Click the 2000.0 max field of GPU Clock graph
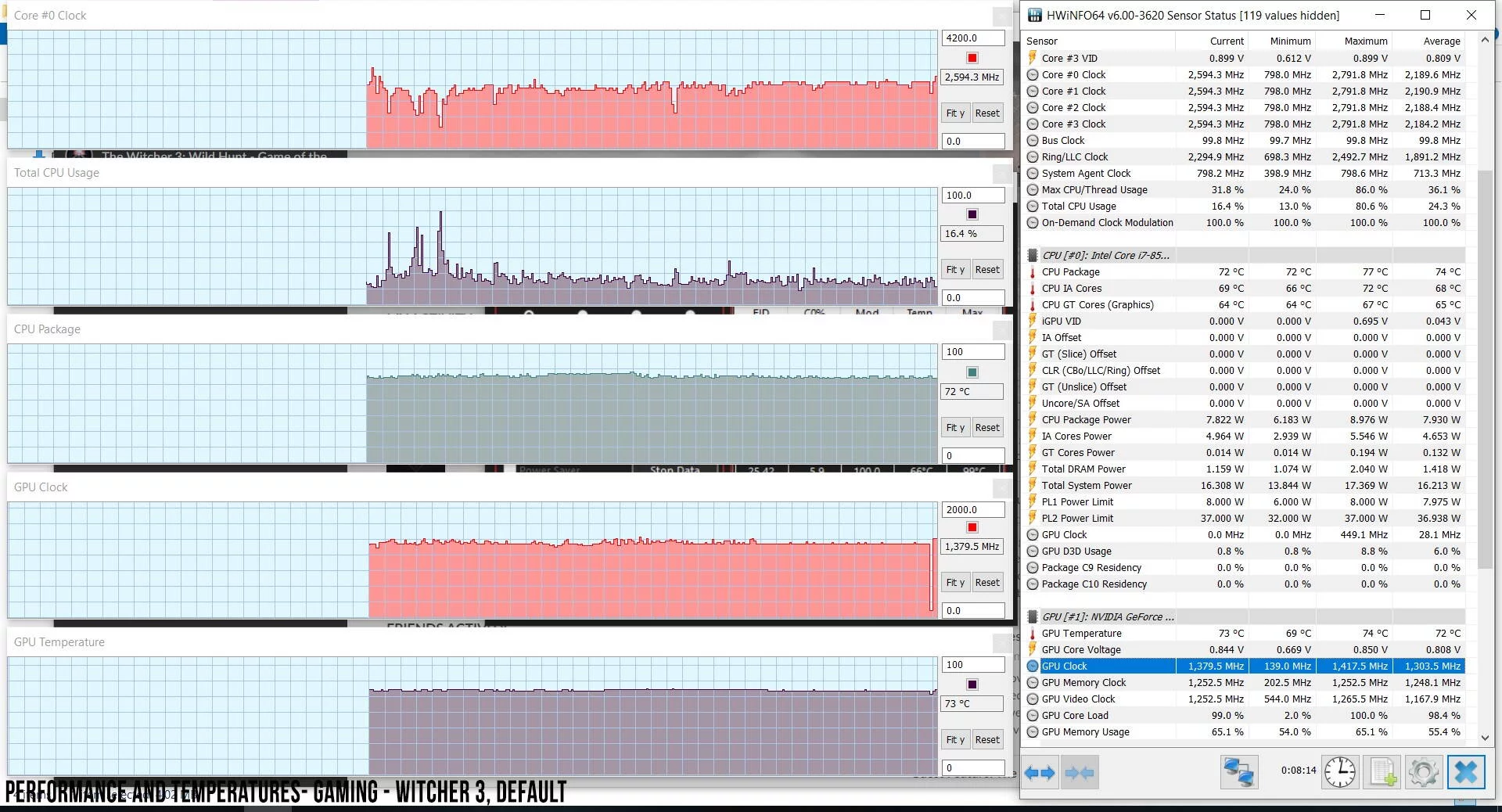 [972, 509]
